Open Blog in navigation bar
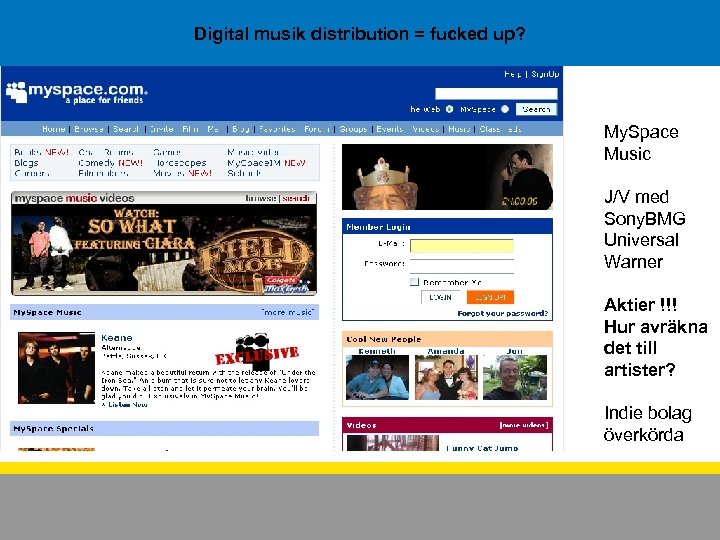Viewport: 720px width, 540px height. point(241,129)
